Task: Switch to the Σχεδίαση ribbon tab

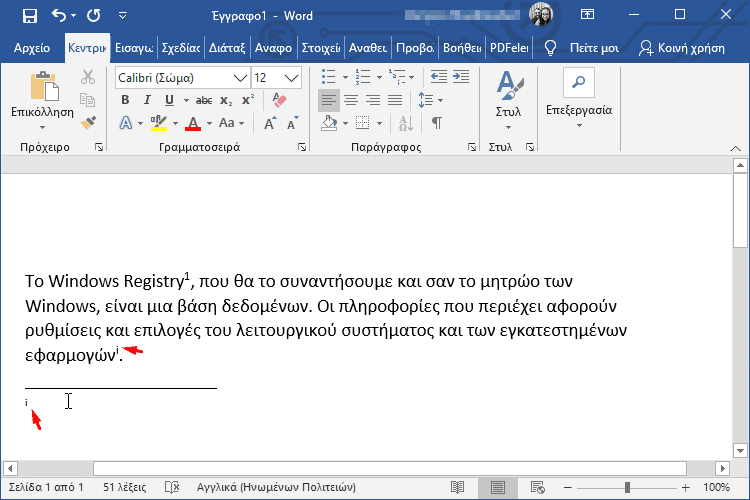Action: pyautogui.click(x=181, y=48)
